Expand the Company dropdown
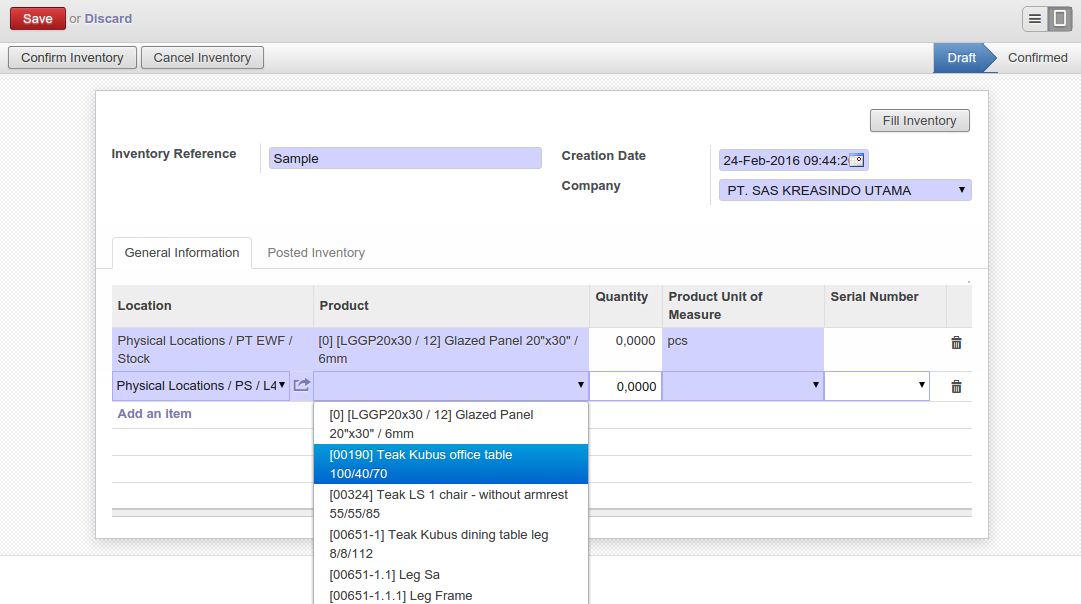 [x=961, y=190]
